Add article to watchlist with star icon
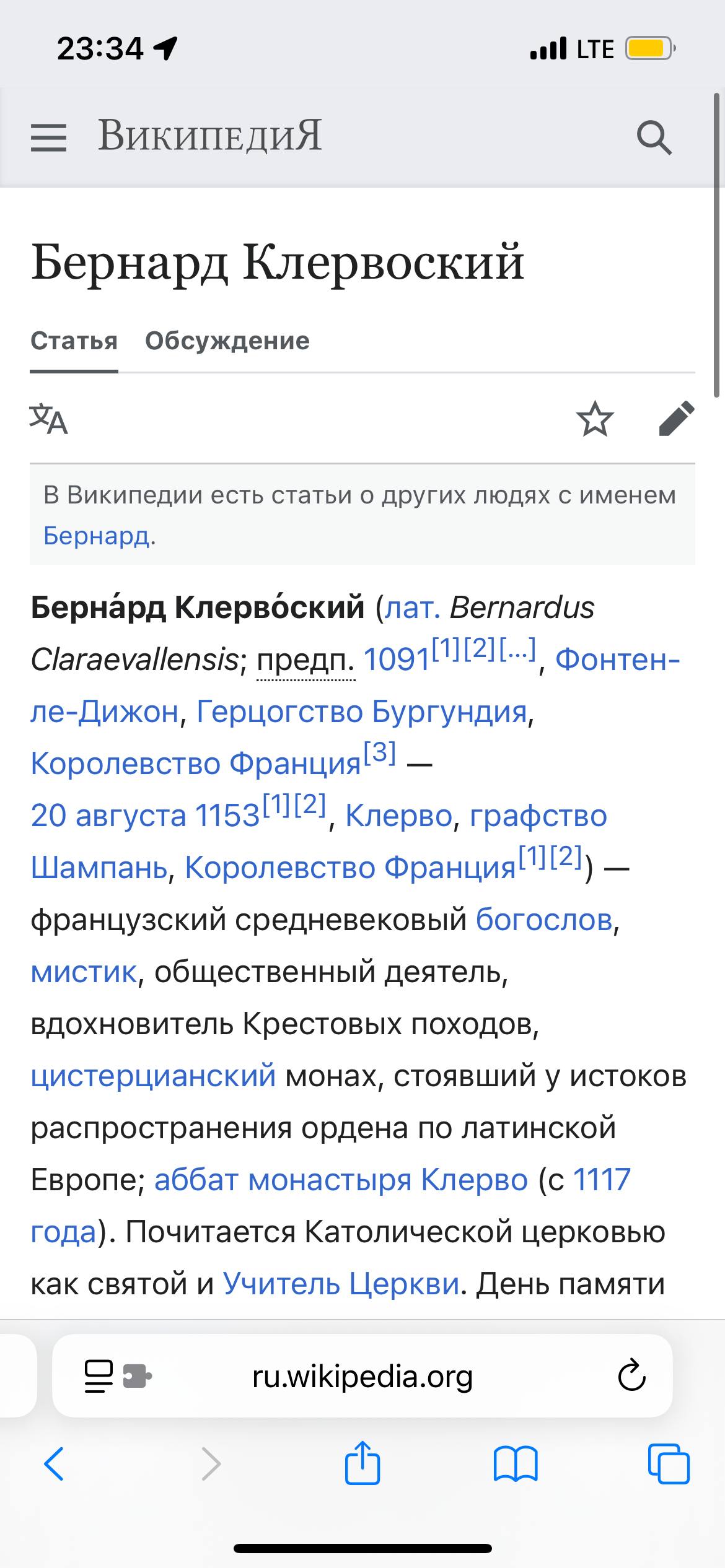The image size is (725, 1568). coord(595,419)
